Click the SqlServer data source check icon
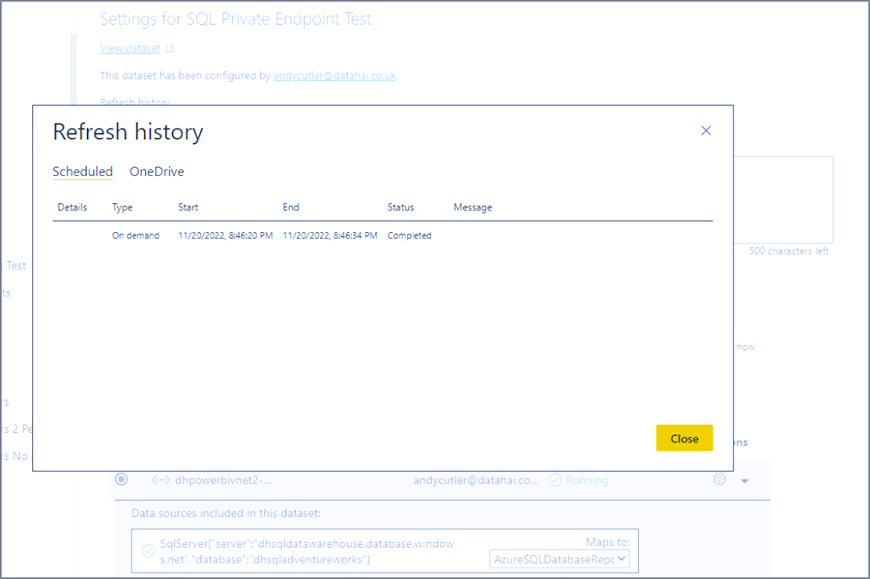The width and height of the screenshot is (870, 579). tap(148, 551)
